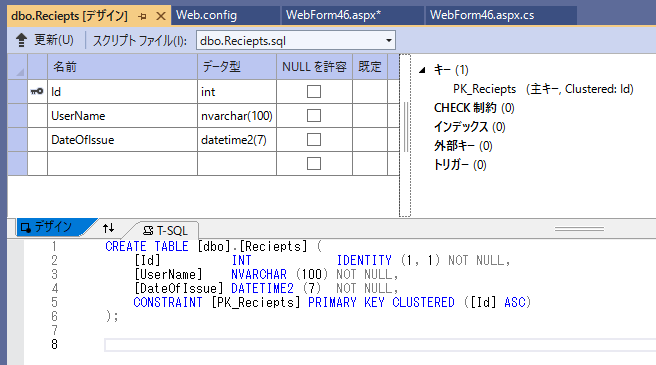The height and width of the screenshot is (365, 656).
Task: Switch to the デザイン pane tab
Action: (x=53, y=227)
